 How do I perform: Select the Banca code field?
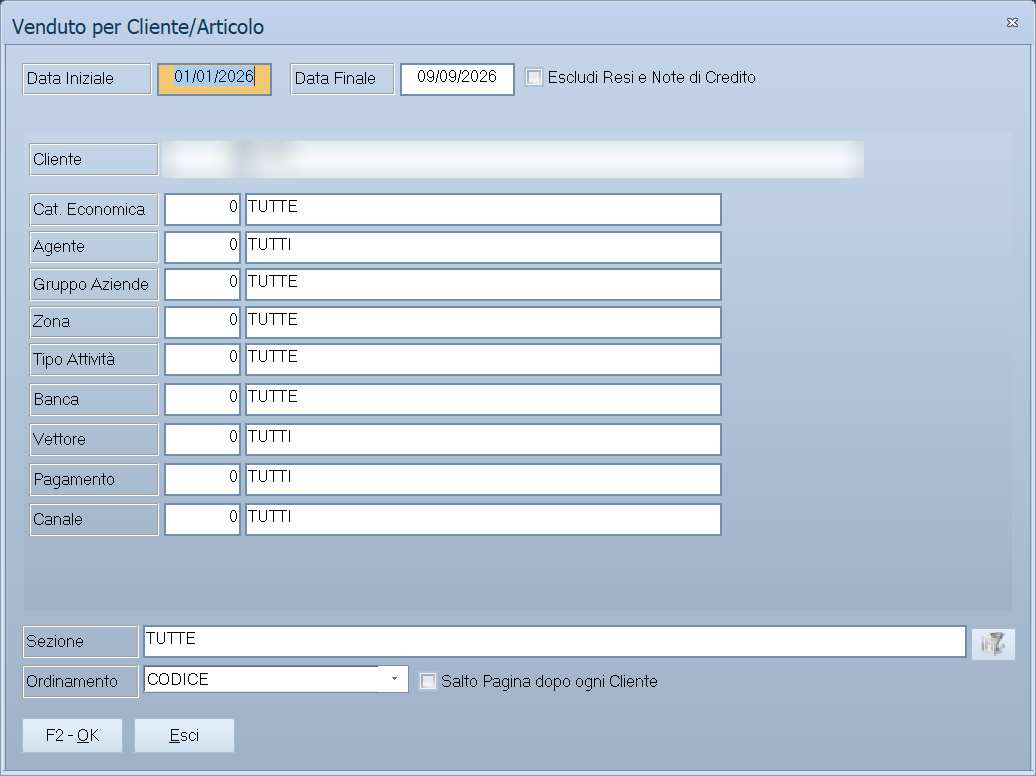[x=202, y=399]
